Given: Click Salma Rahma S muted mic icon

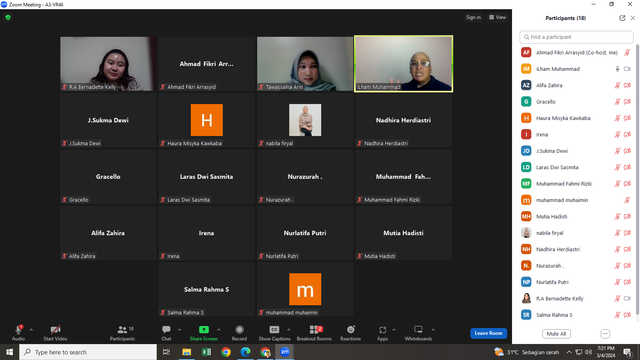Looking at the screenshot, I should [x=618, y=315].
